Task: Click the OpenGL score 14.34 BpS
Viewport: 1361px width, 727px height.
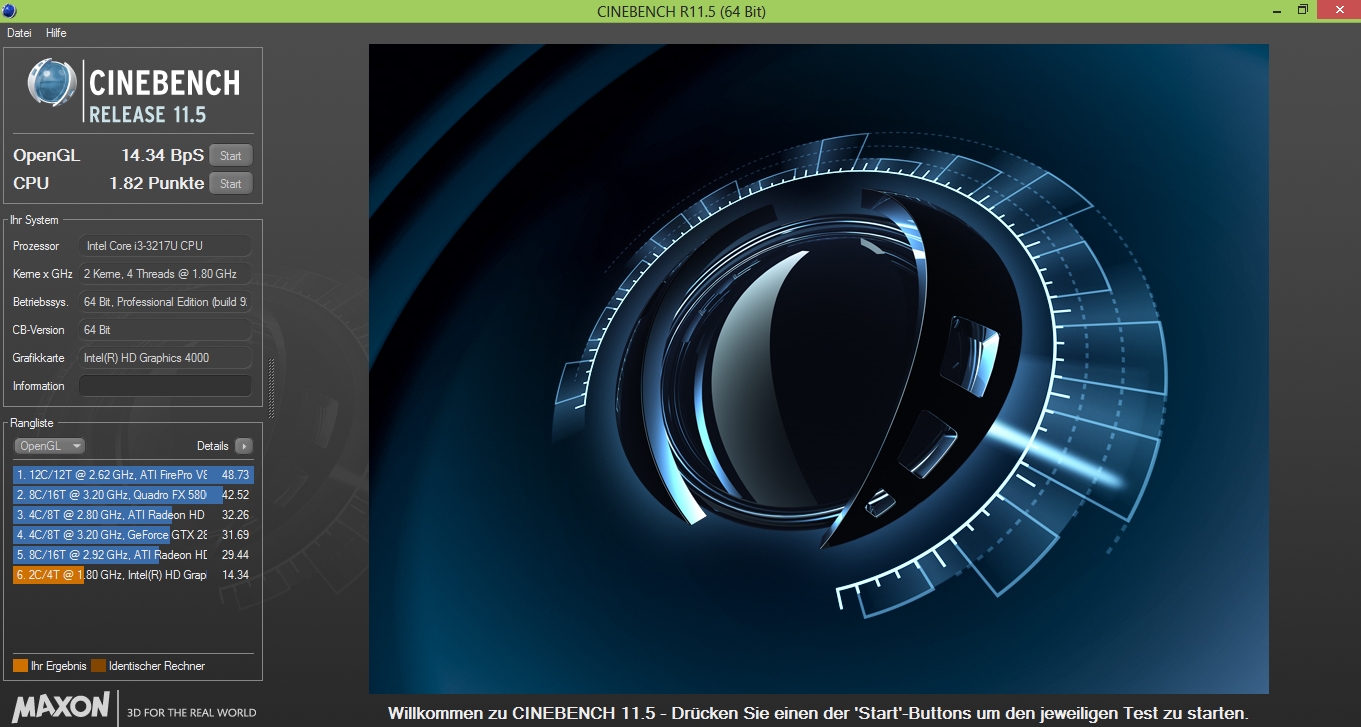Action: click(162, 156)
